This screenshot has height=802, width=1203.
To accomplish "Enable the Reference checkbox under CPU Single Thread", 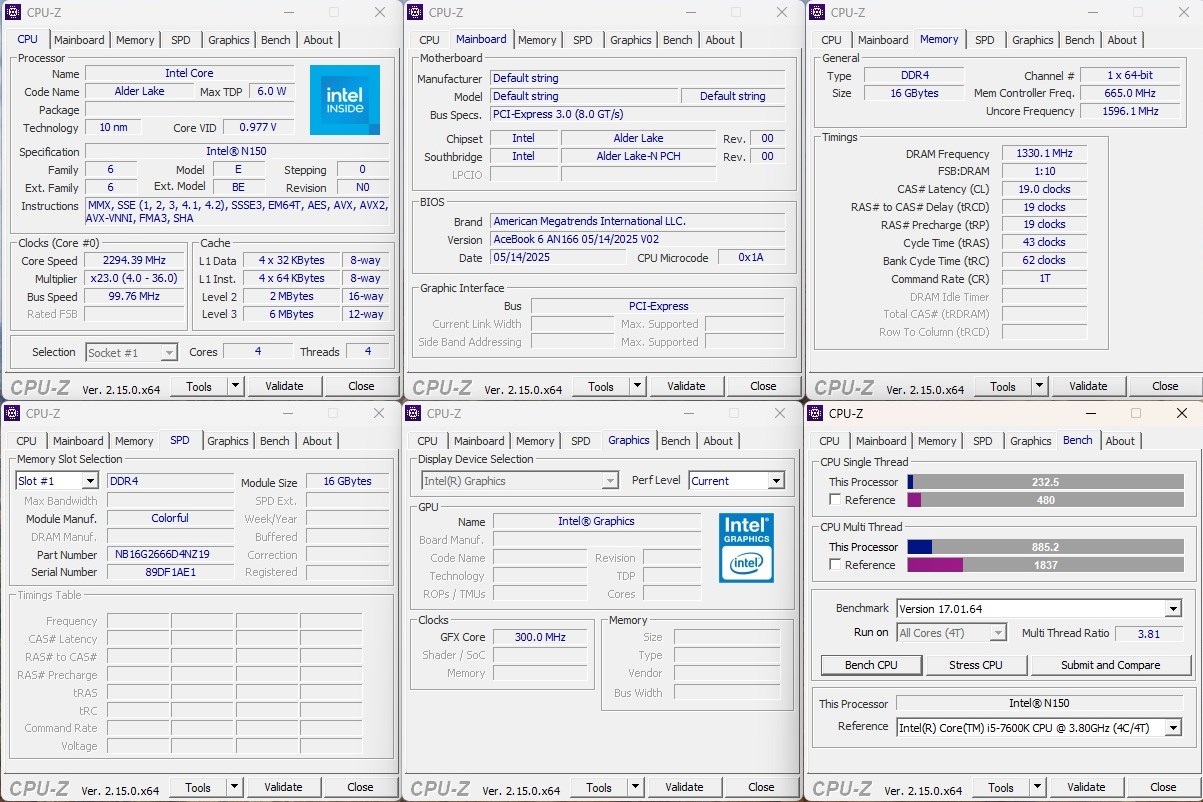I will [x=835, y=500].
